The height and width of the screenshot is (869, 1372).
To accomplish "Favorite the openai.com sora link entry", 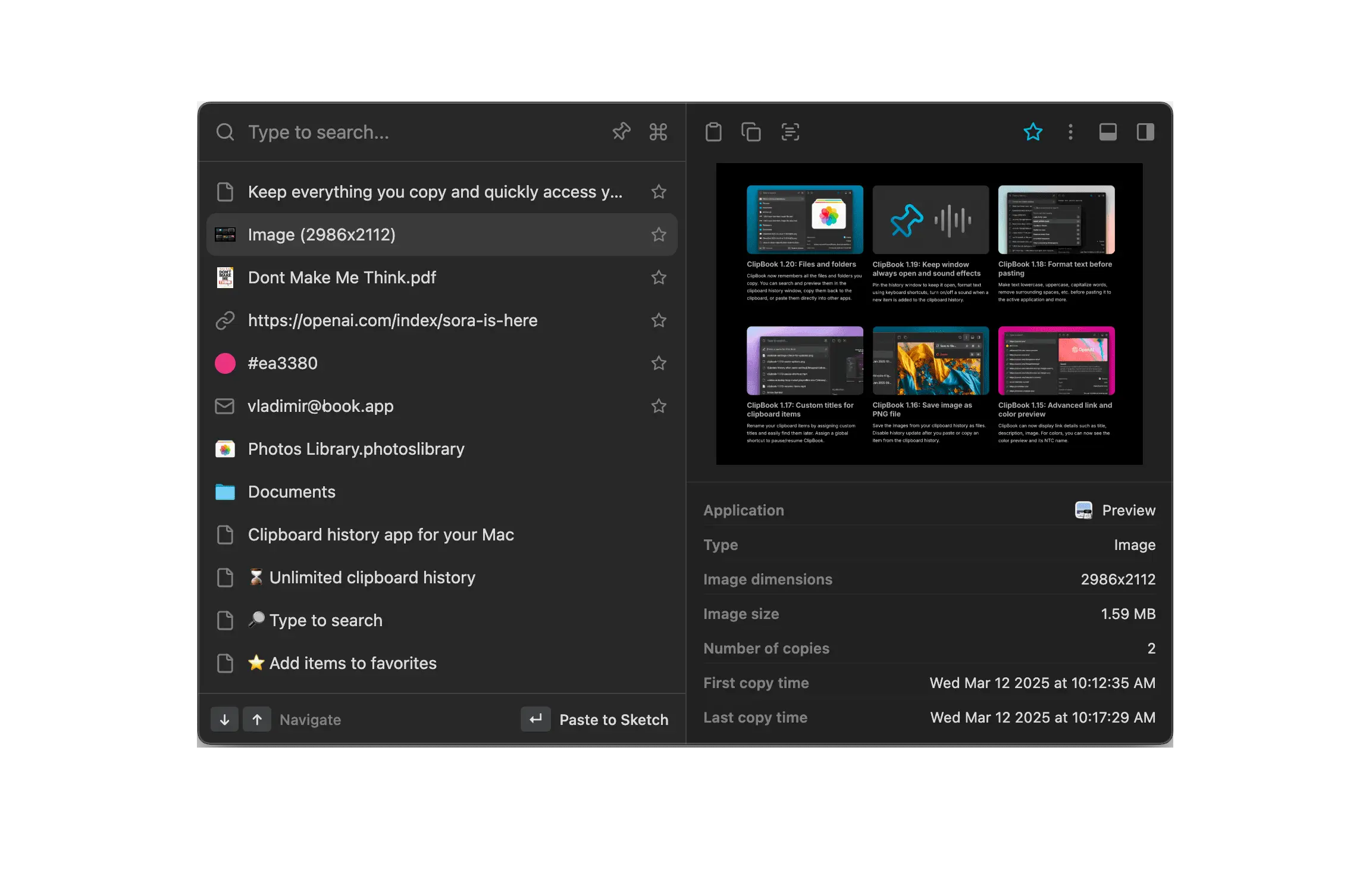I will tap(659, 320).
